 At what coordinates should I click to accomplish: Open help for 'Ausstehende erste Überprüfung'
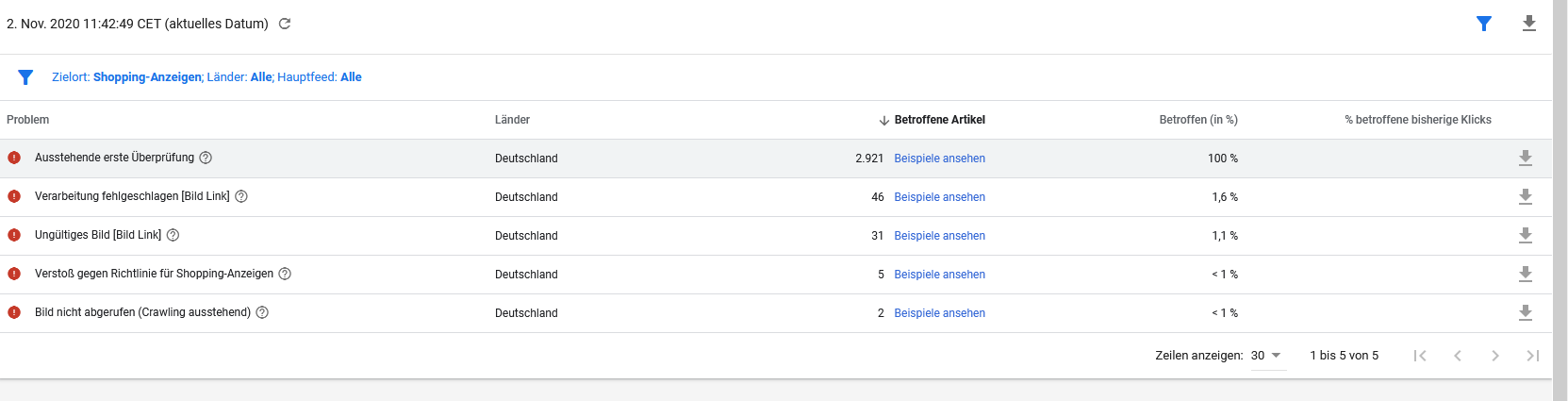click(206, 158)
